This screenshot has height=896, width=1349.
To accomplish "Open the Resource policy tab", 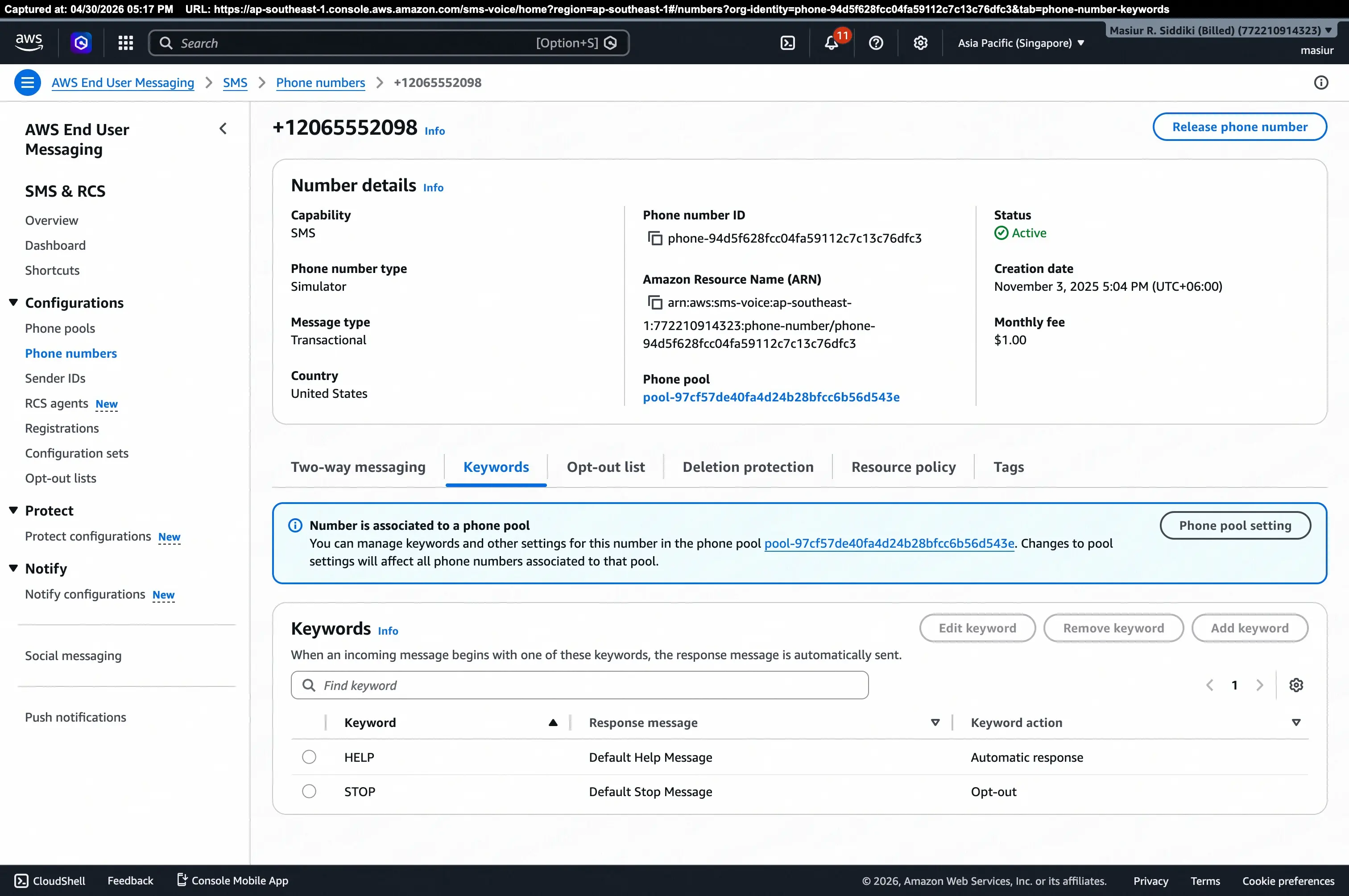I will pos(904,467).
